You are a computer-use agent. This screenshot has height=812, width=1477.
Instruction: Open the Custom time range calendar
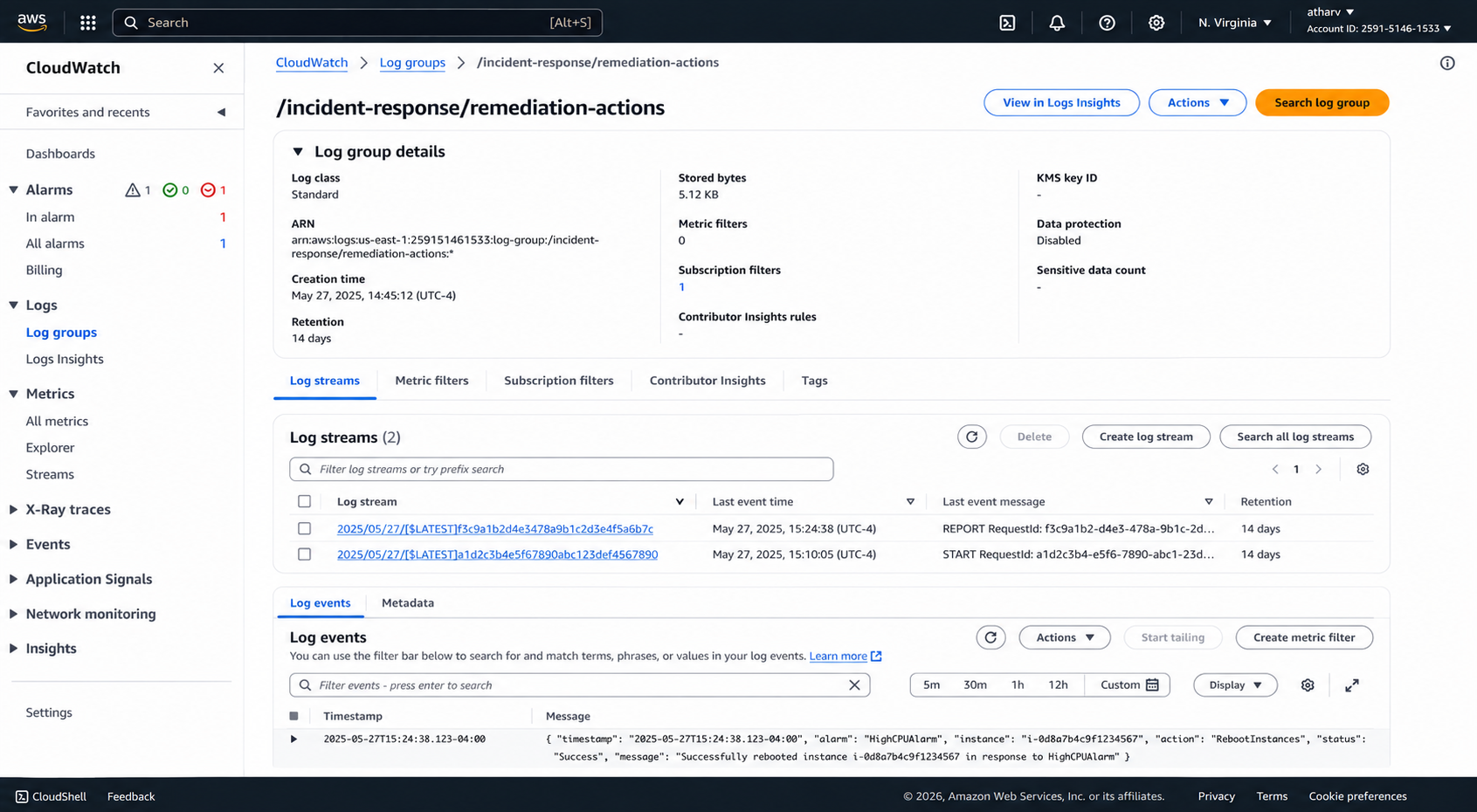[x=1128, y=685]
